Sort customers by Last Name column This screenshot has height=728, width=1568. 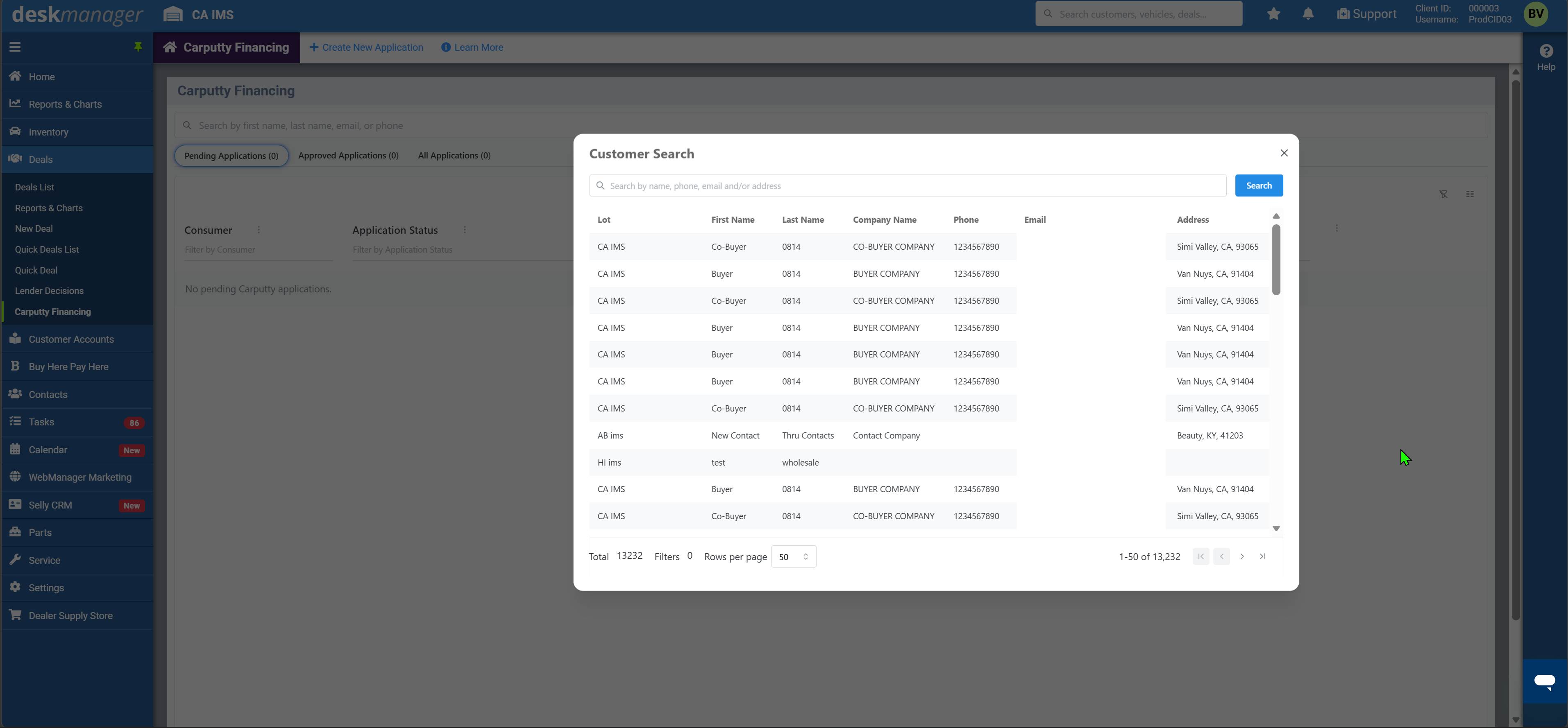(803, 219)
